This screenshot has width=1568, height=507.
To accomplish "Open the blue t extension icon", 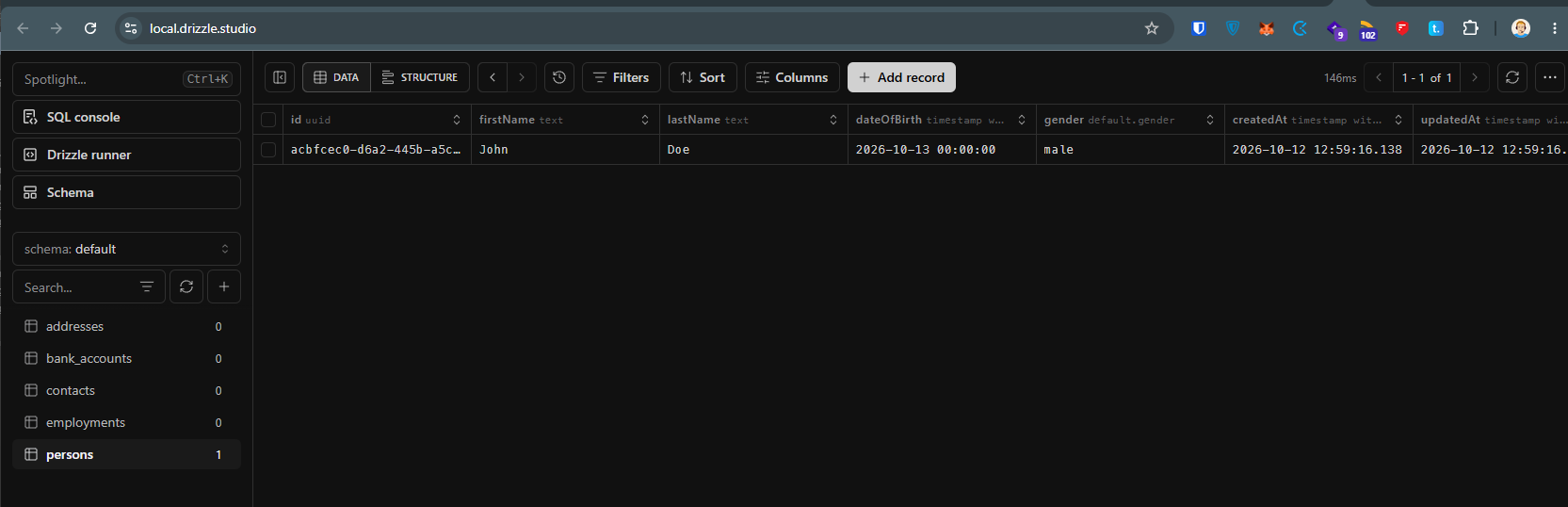I will (x=1436, y=28).
